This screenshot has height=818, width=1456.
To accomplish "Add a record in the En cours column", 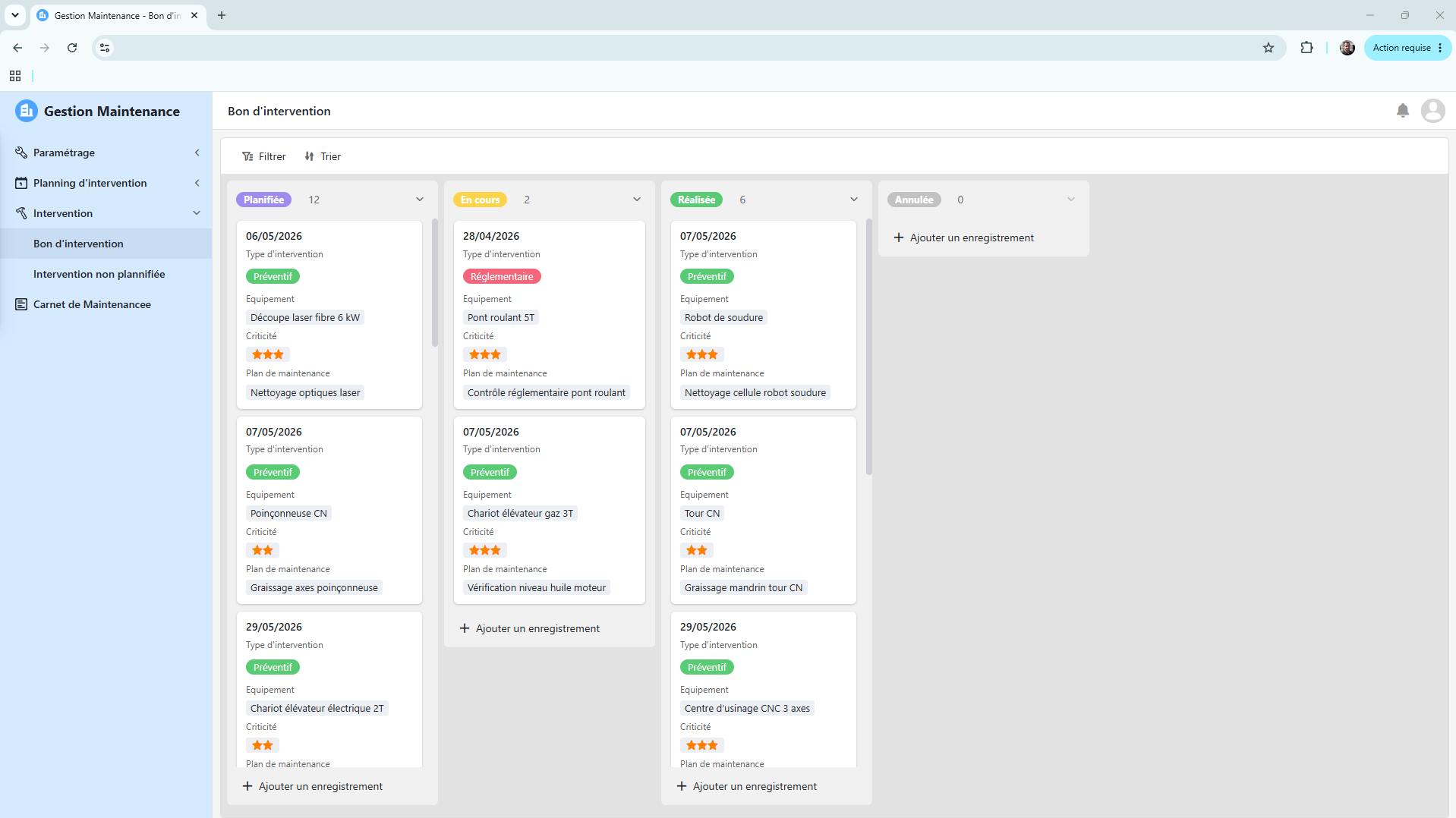I will tap(530, 628).
